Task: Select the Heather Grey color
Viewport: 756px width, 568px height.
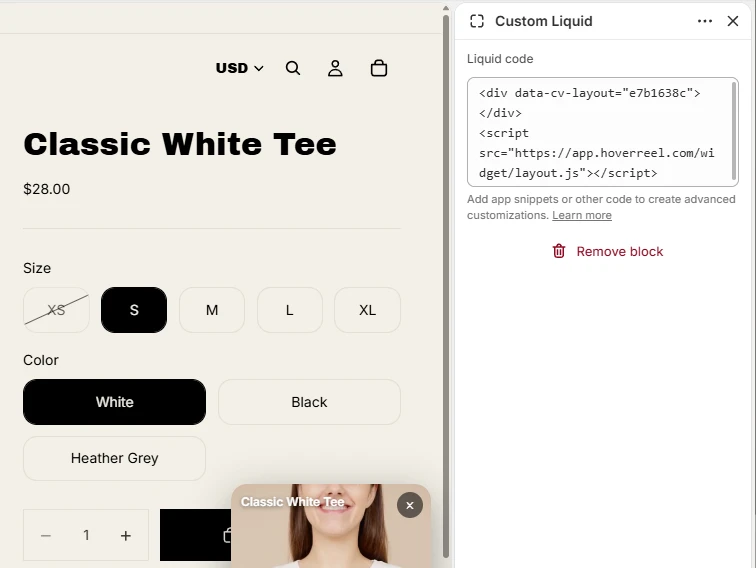Action: (x=114, y=458)
